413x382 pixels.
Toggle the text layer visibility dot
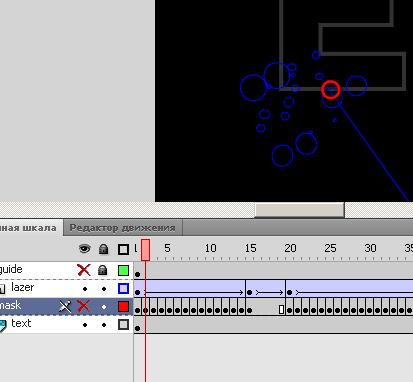pyautogui.click(x=85, y=325)
